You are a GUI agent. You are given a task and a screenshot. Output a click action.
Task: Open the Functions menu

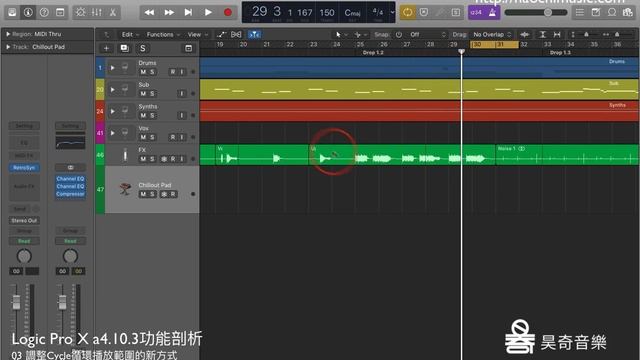[x=163, y=35]
